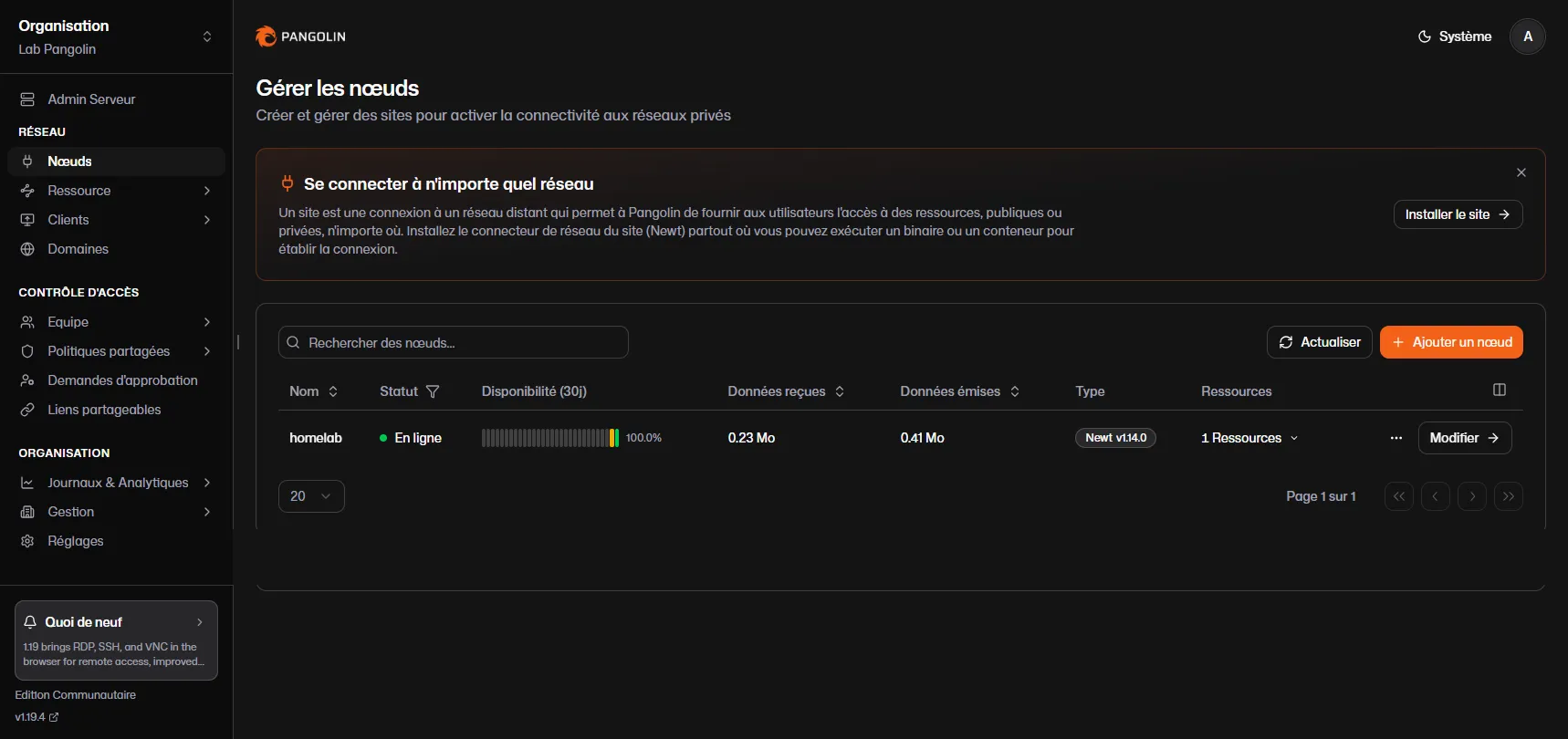
Task: Open Réglages in the sidebar
Action: click(116, 541)
